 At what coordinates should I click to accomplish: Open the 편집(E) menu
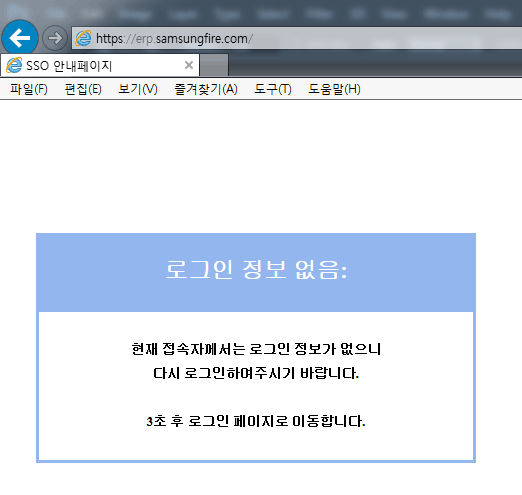83,89
